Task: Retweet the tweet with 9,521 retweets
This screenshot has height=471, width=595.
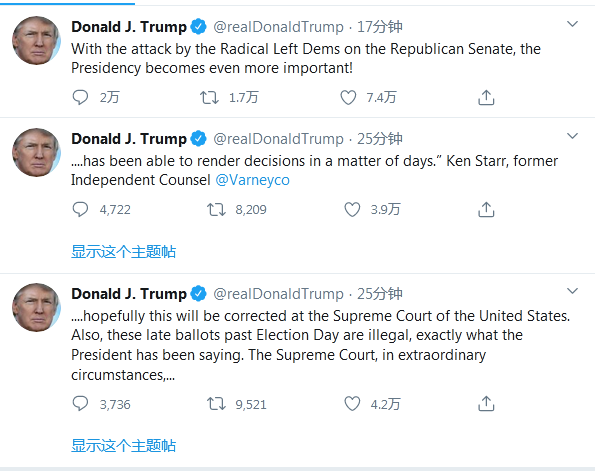Action: (216, 404)
